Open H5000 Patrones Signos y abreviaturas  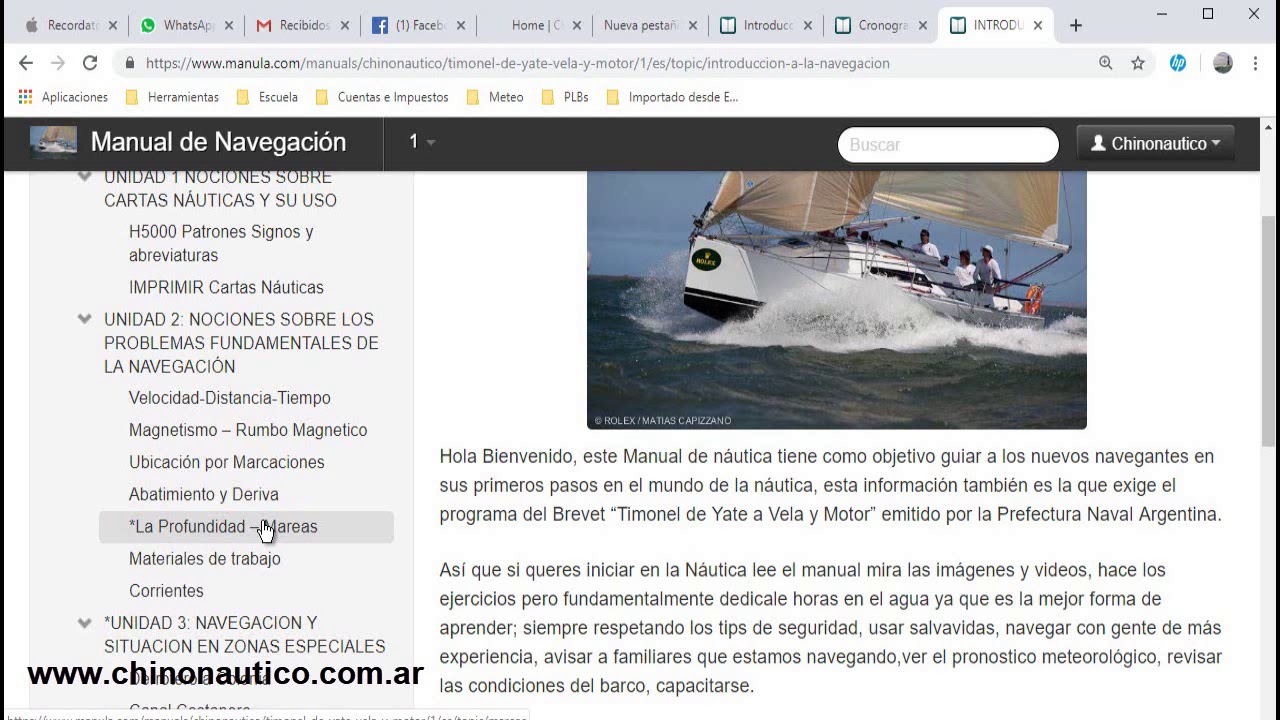pos(221,243)
